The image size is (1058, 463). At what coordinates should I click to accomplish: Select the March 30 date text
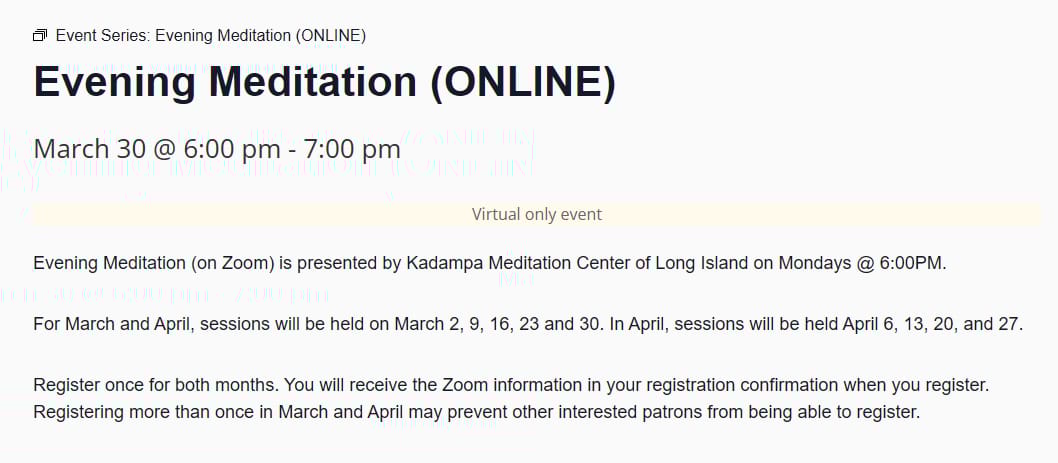click(x=85, y=148)
